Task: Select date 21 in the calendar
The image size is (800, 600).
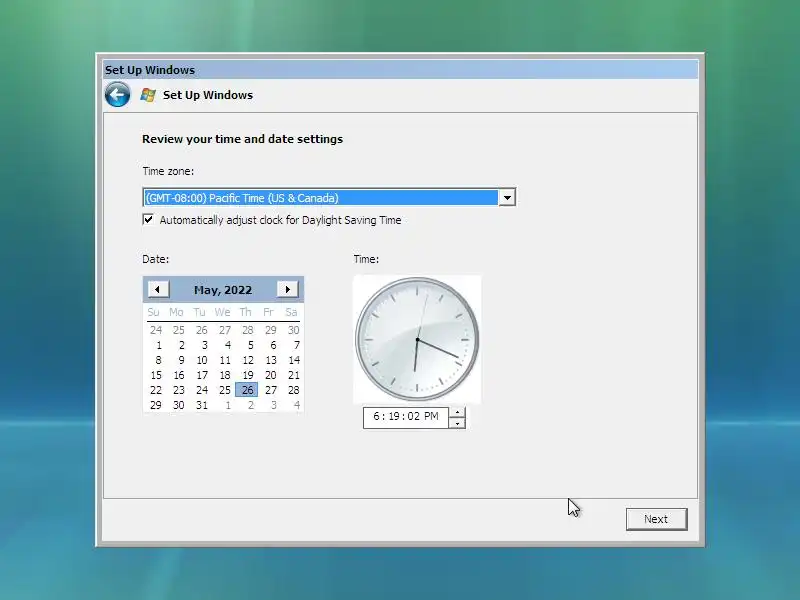Action: pos(294,375)
